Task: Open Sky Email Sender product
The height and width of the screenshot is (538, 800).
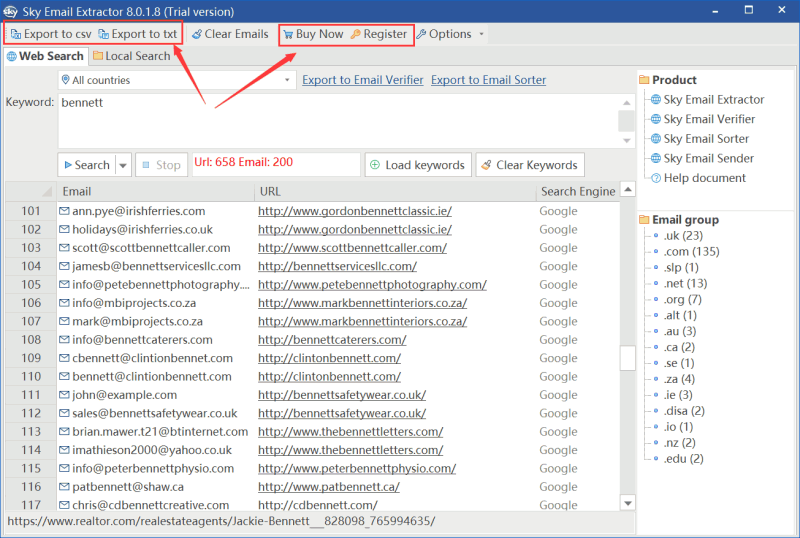Action: tap(708, 158)
